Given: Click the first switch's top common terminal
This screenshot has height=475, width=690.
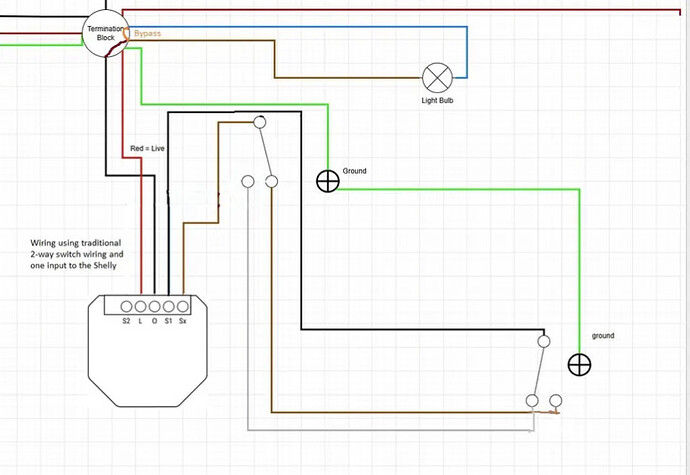Looking at the screenshot, I should [260, 122].
